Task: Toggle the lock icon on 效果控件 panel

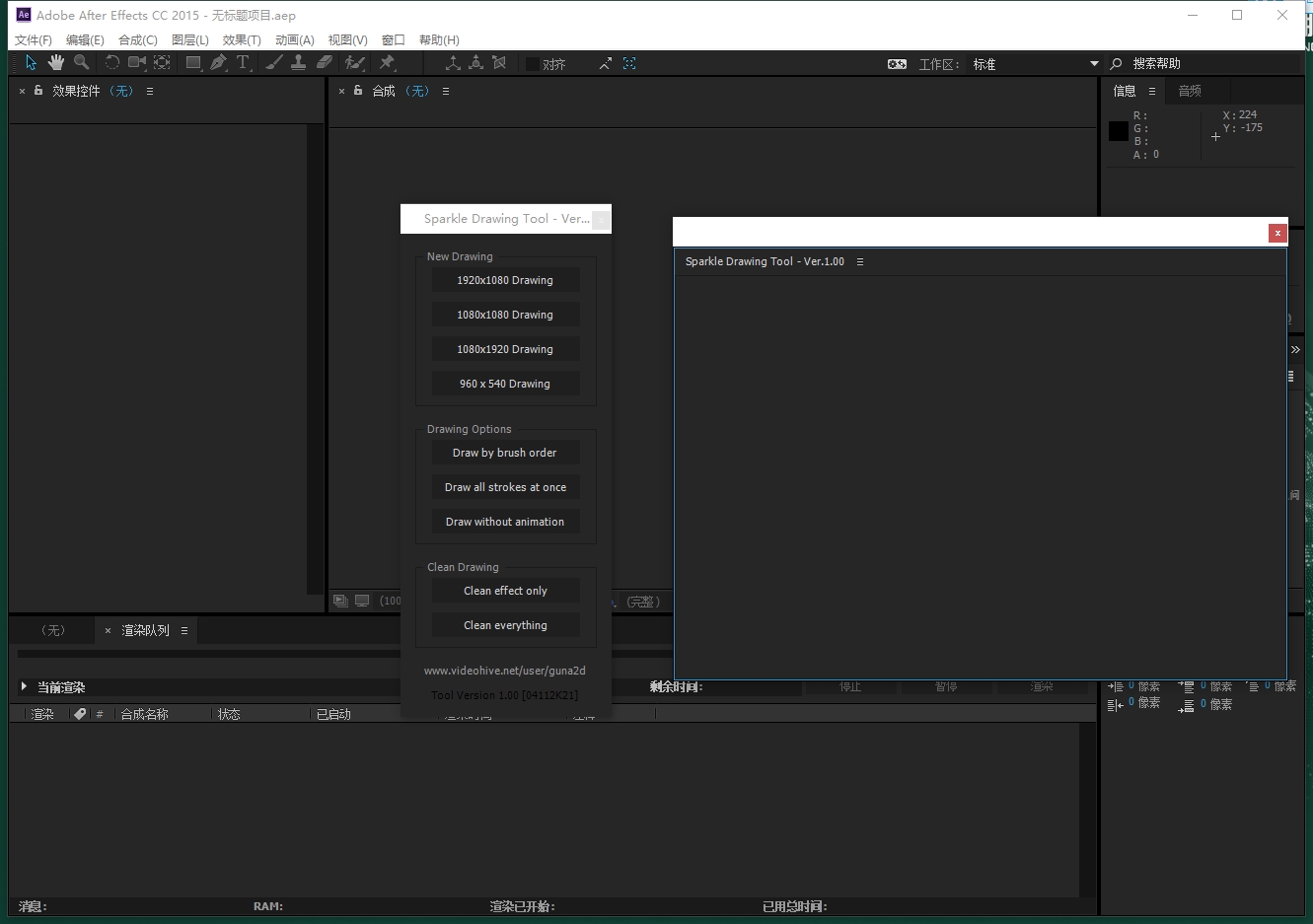Action: [38, 90]
